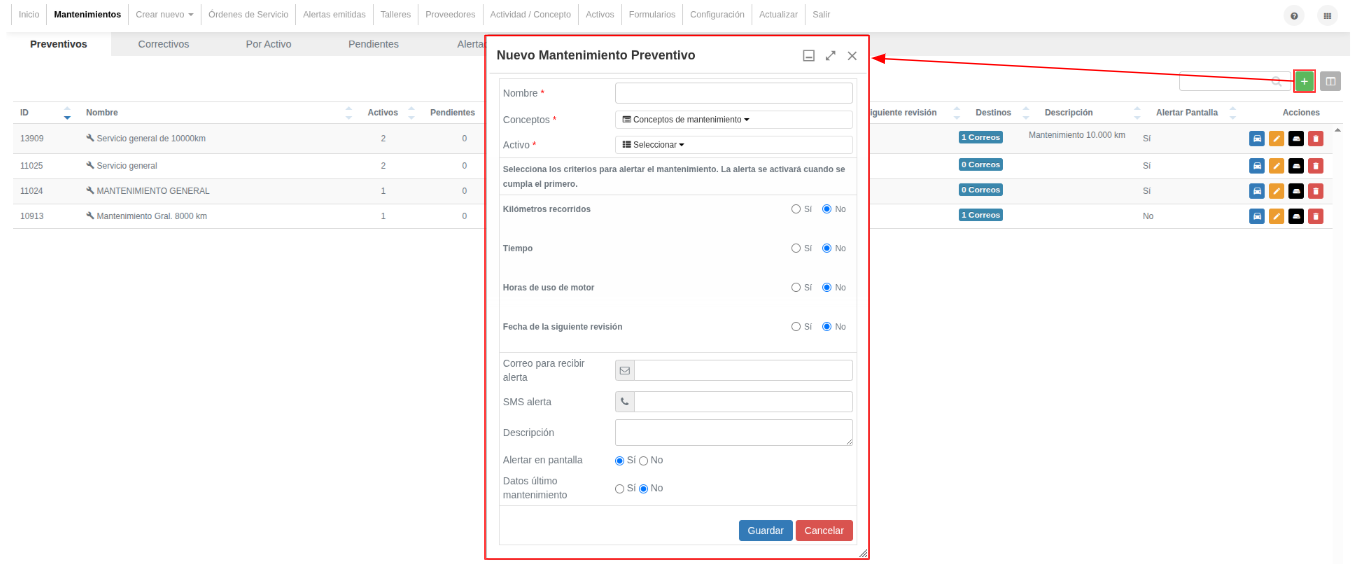This screenshot has height=564, width=1351.
Task: Choose Sí for Datos último mantenimiento
Action: coord(620,489)
